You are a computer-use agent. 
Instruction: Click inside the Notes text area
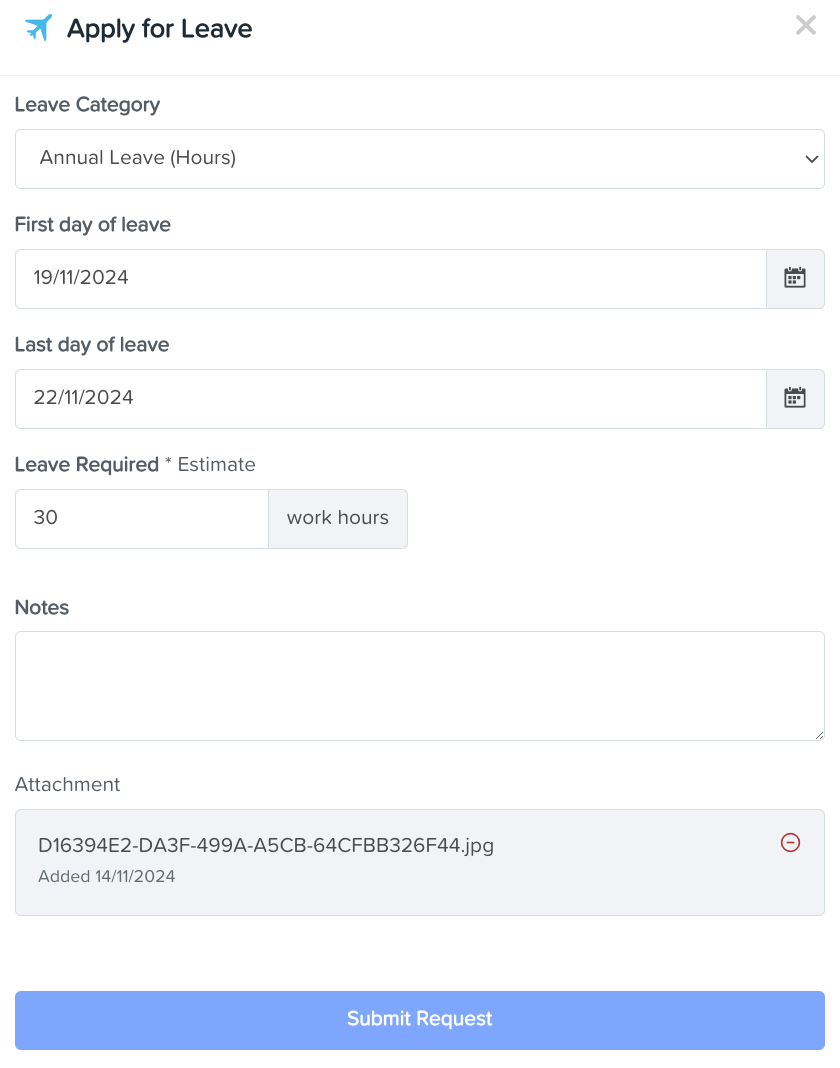[420, 685]
